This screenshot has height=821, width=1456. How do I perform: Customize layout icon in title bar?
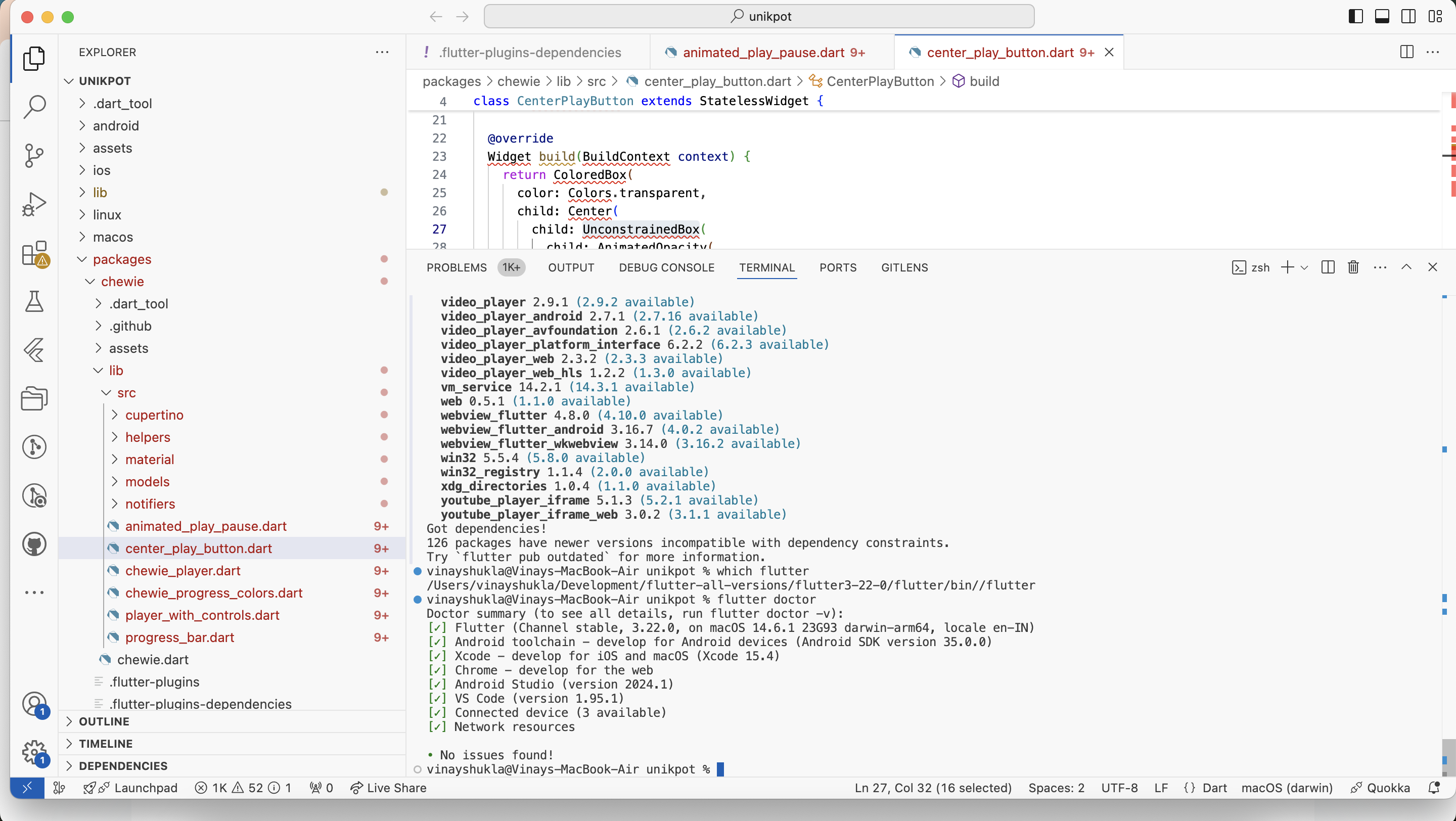[x=1435, y=16]
